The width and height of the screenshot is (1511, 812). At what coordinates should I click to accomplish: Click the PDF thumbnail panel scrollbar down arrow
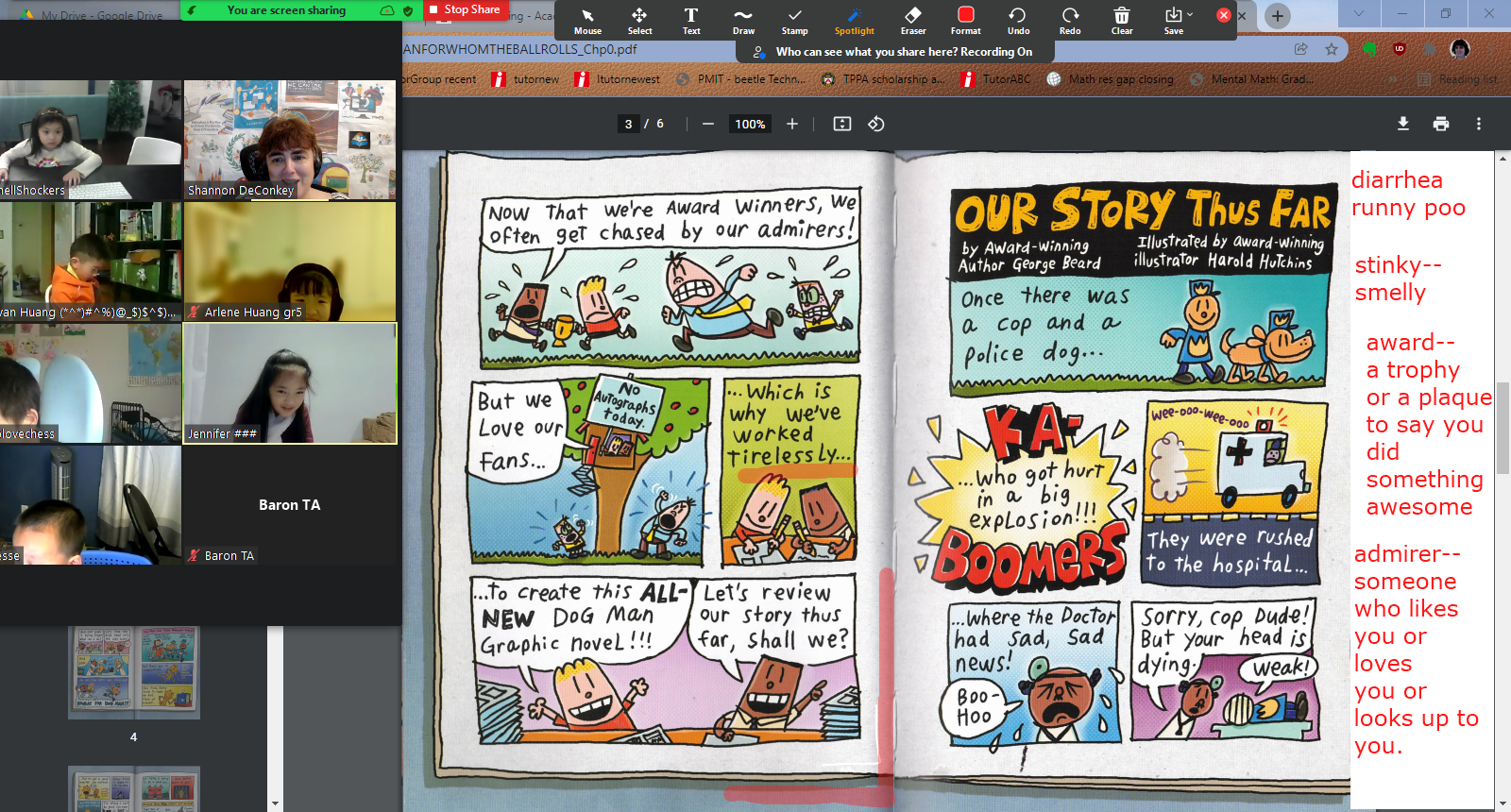275,804
